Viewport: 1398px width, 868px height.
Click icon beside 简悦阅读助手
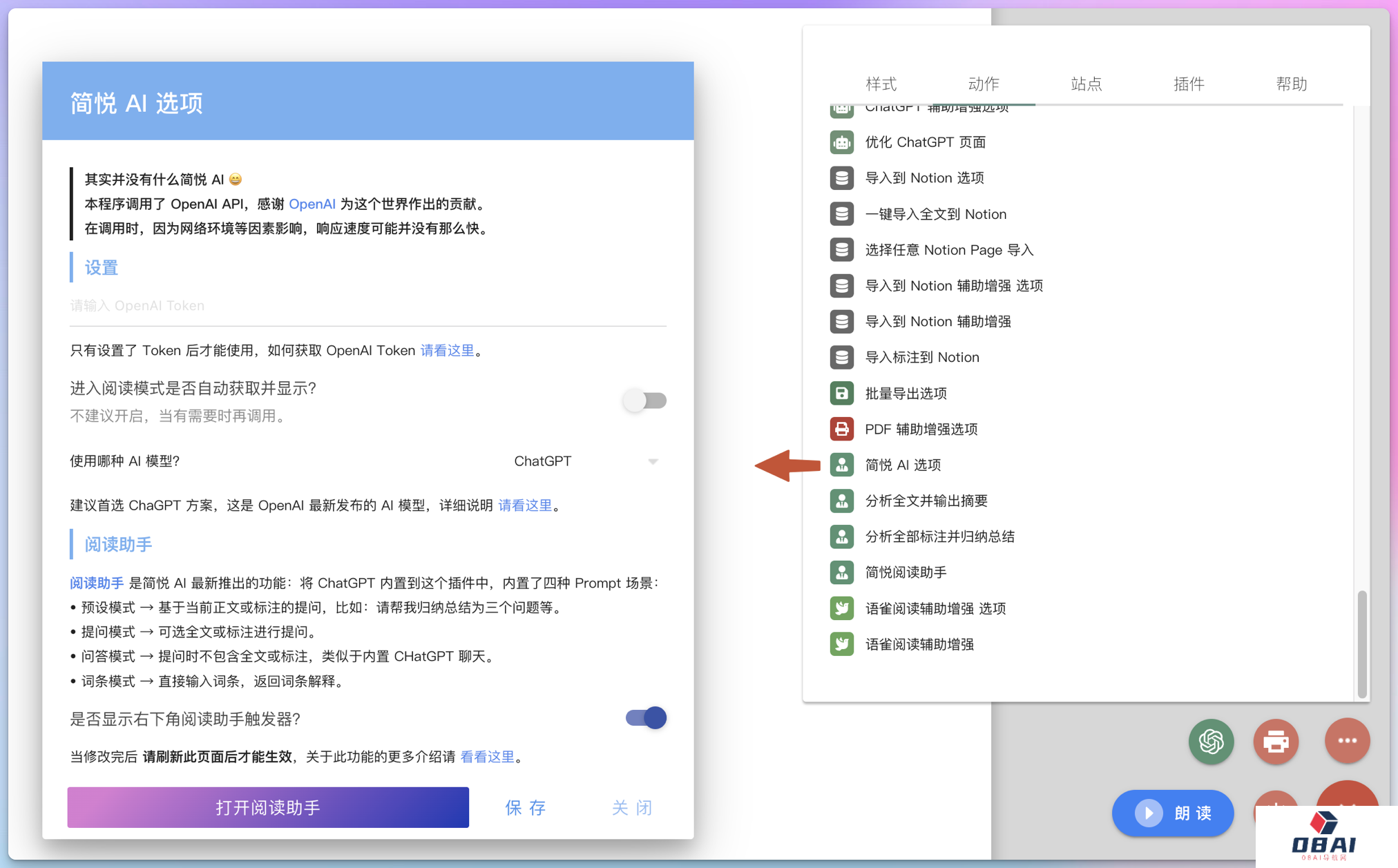pos(841,572)
